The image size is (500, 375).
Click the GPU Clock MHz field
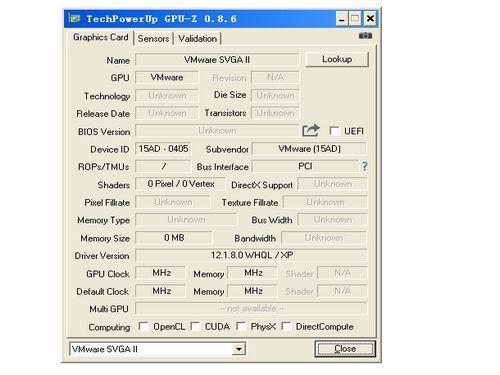(160, 273)
